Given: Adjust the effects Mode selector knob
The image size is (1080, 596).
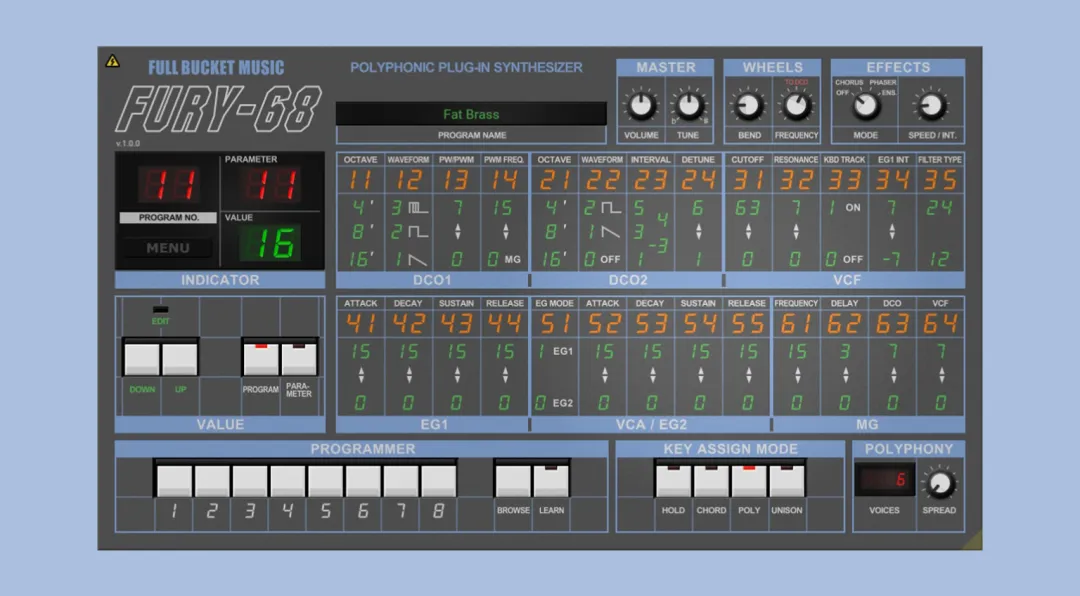Looking at the screenshot, I should pos(866,105).
